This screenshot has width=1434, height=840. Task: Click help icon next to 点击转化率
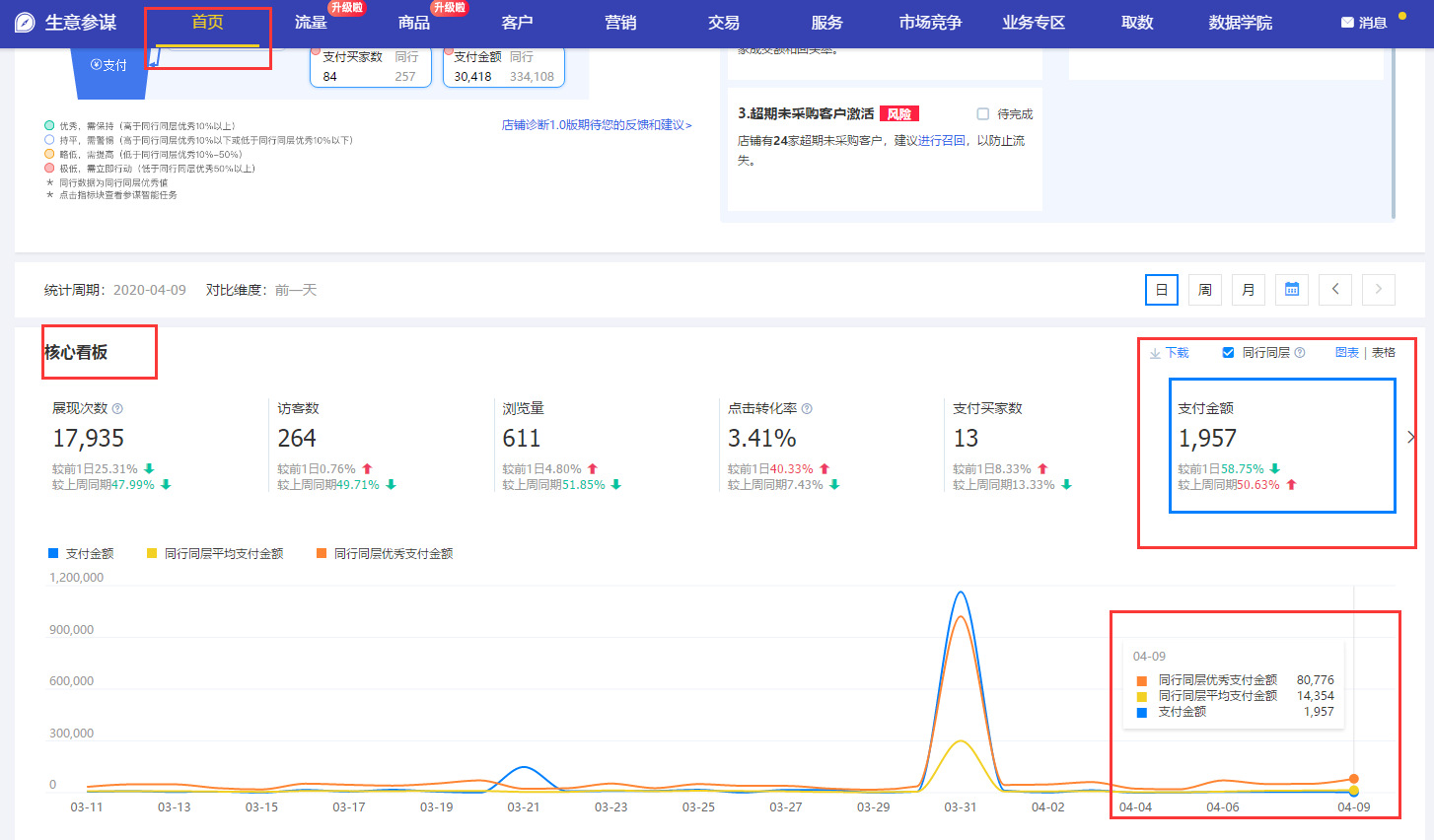tap(808, 409)
